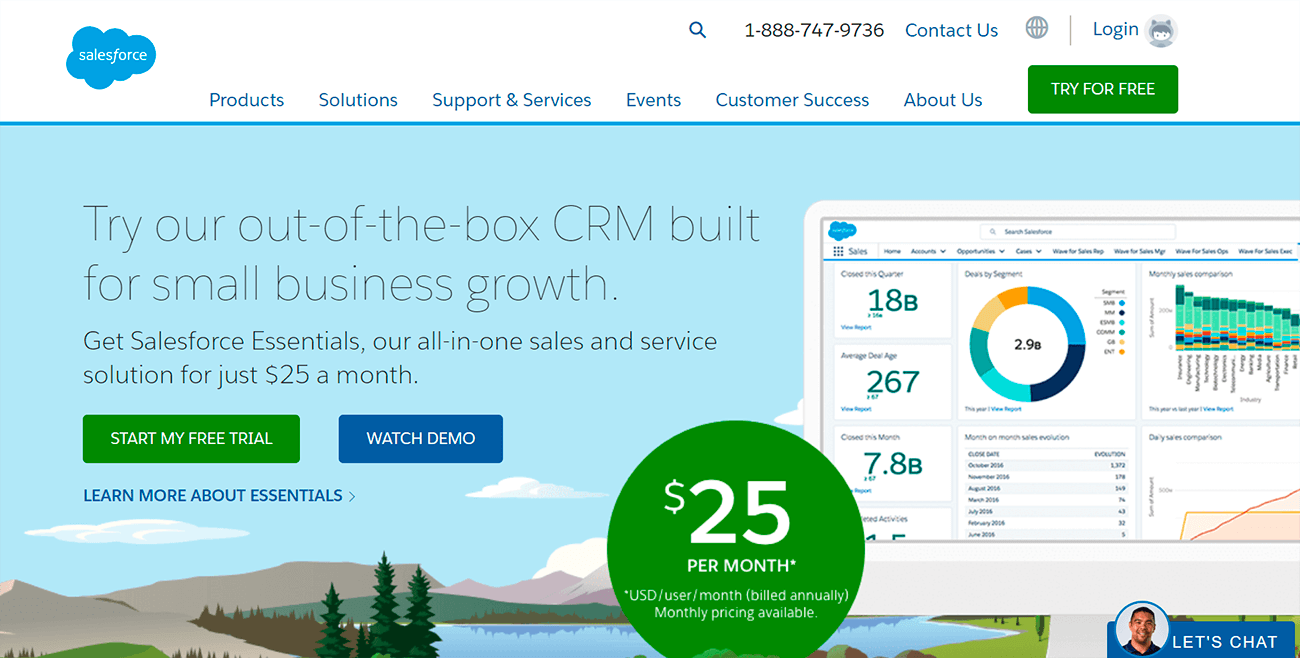Open the globe language selector
The image size is (1300, 658).
(x=1037, y=28)
